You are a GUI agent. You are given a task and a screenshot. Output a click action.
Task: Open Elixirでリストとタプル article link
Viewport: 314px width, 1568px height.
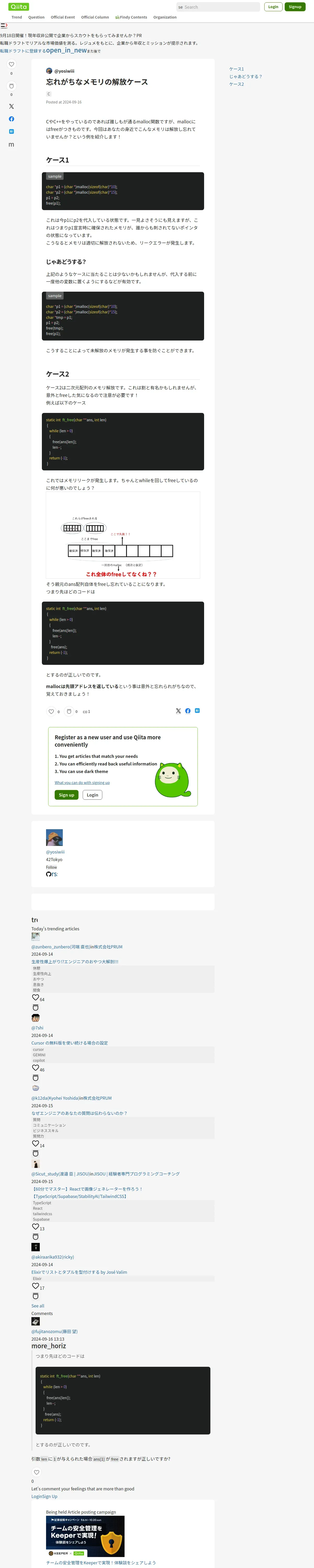pos(79,1272)
